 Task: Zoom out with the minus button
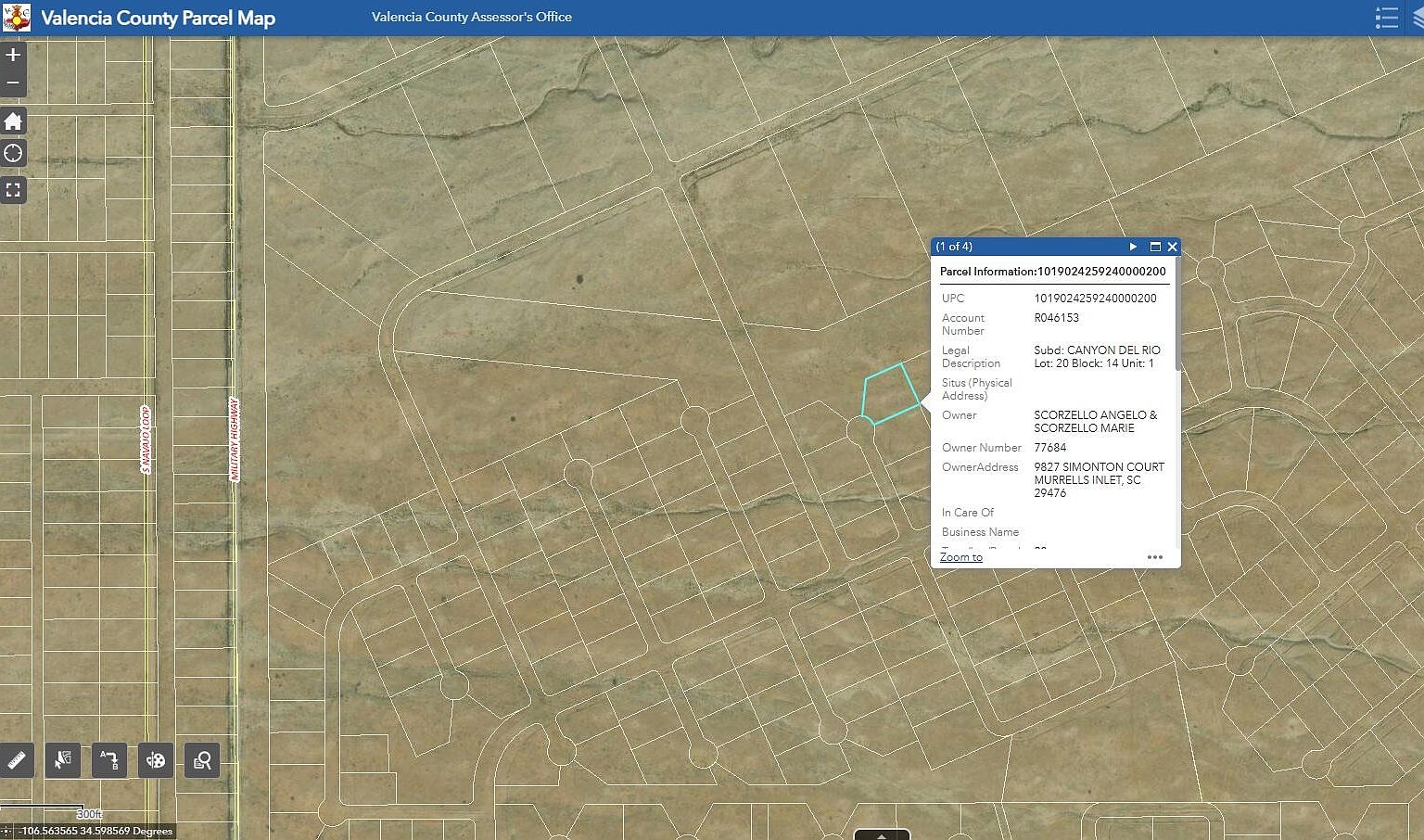[x=13, y=83]
